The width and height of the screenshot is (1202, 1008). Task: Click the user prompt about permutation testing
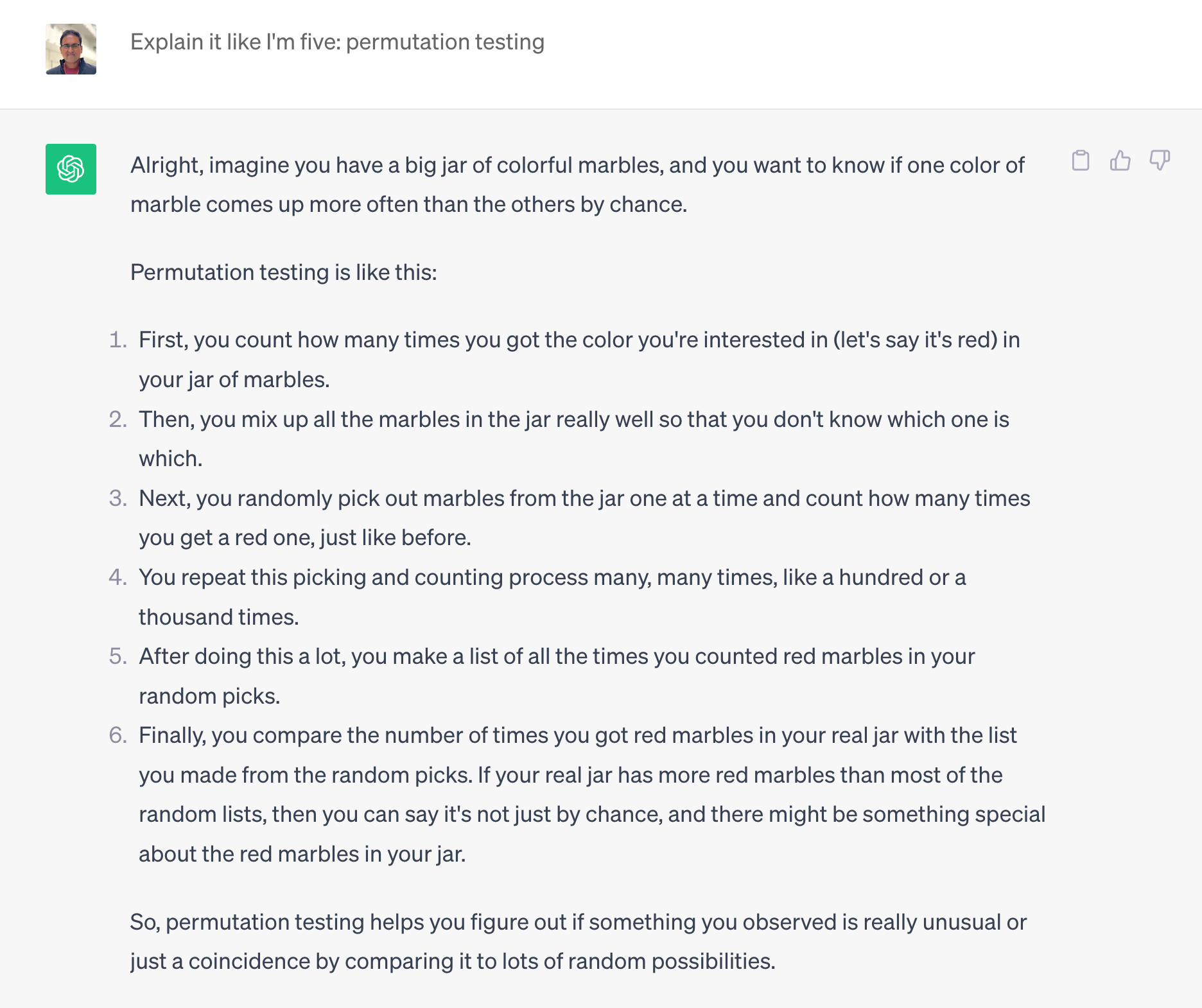337,42
